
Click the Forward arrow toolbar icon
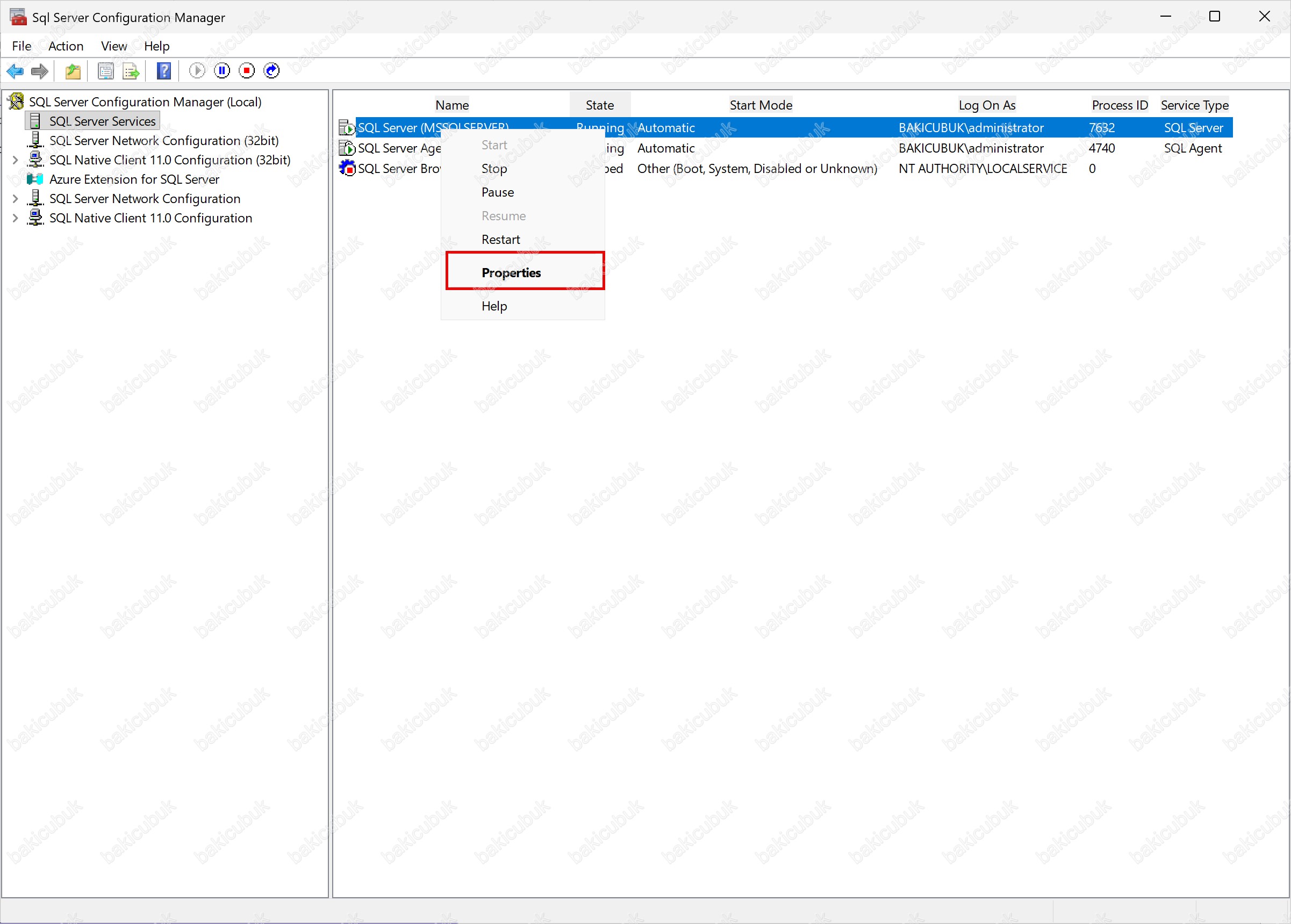(39, 71)
